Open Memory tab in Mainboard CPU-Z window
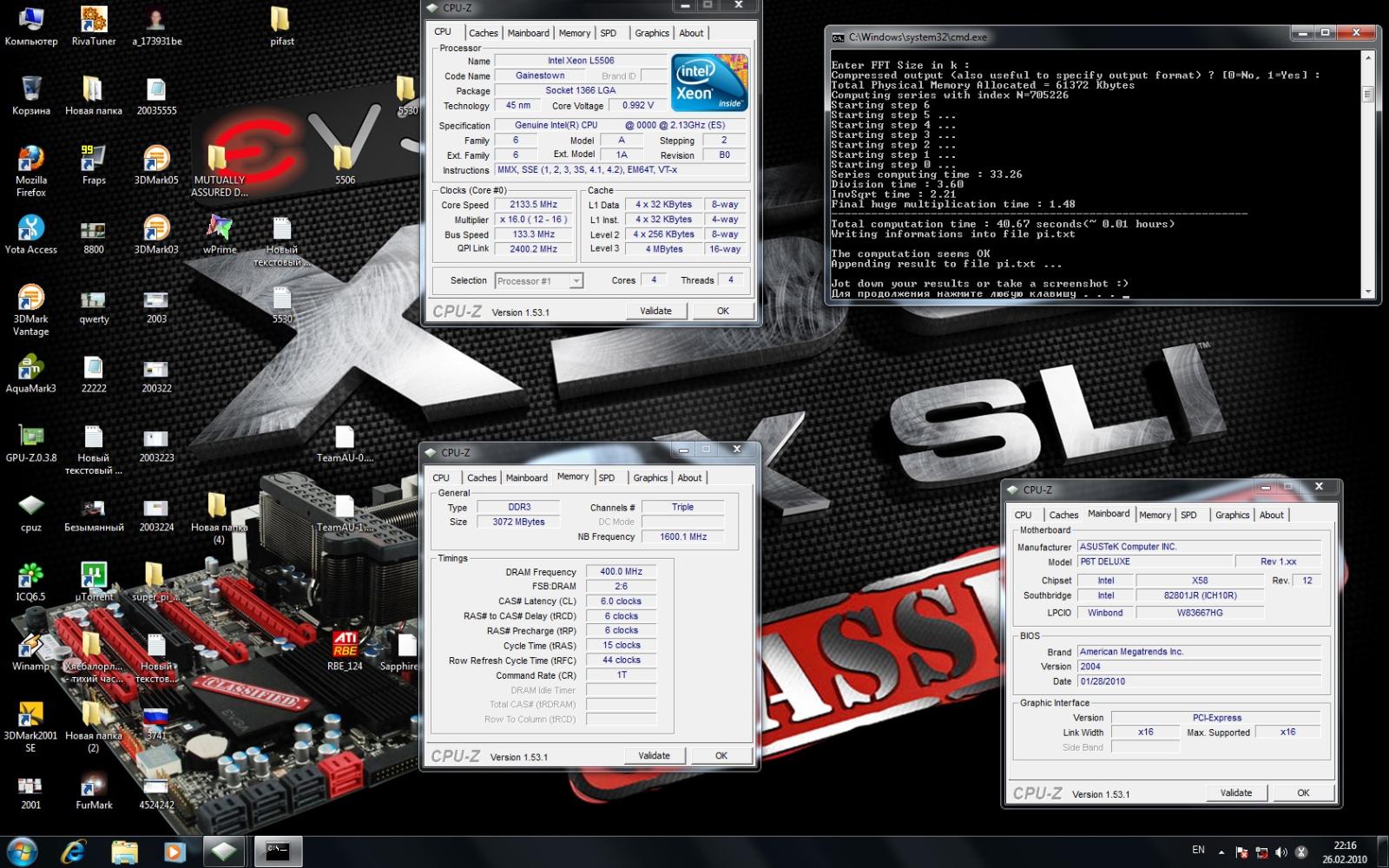The height and width of the screenshot is (868, 1389). [1155, 515]
